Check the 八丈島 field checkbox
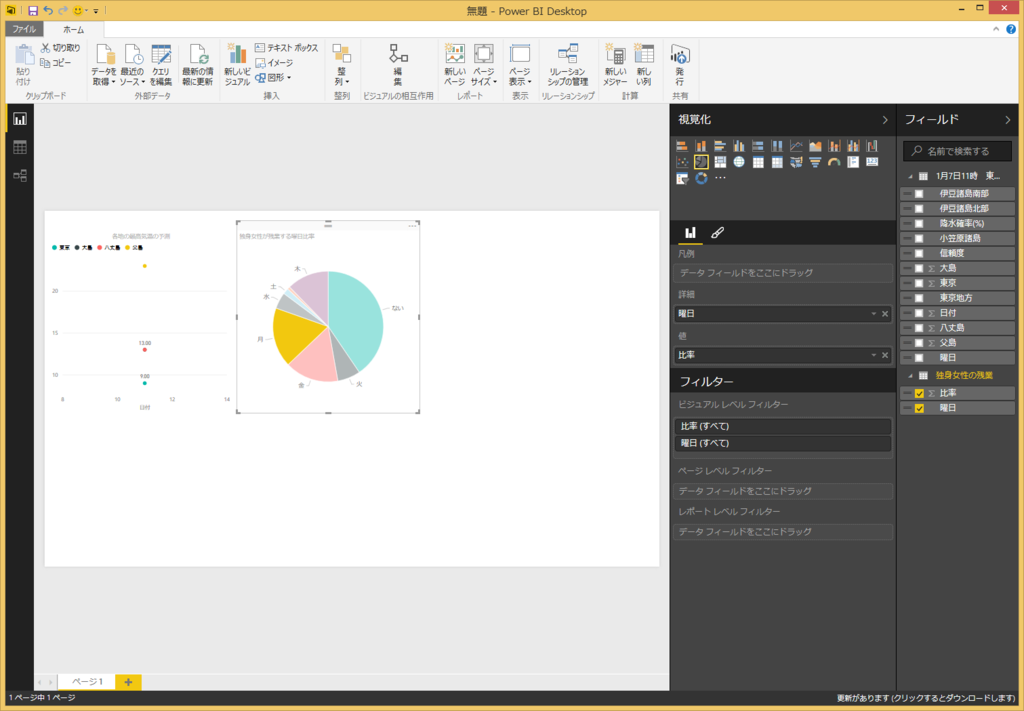 click(919, 328)
